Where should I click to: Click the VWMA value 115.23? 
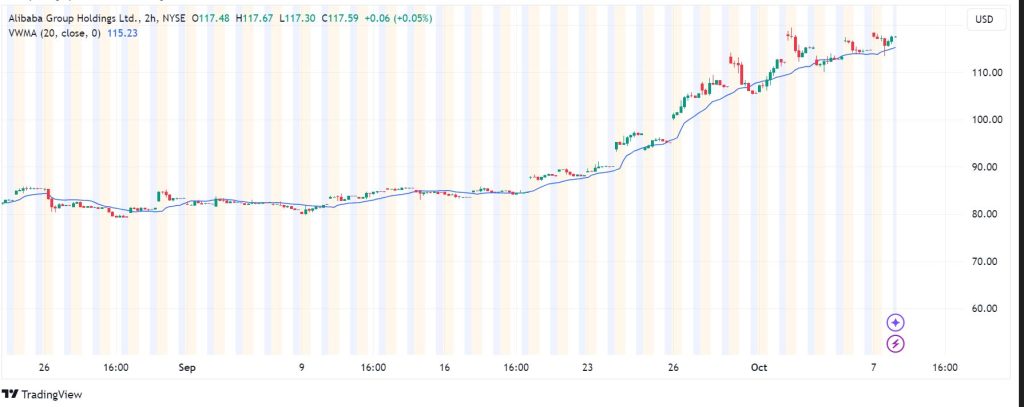coord(123,32)
